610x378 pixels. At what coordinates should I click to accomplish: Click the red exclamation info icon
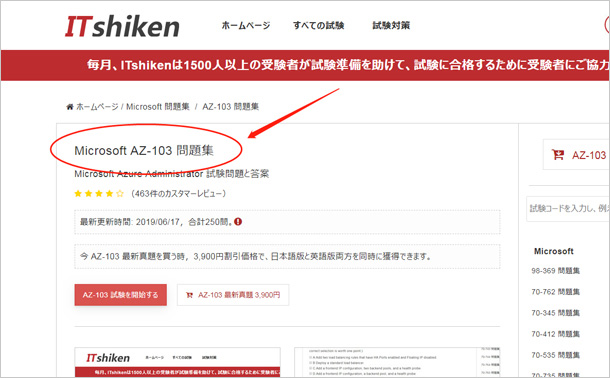coord(238,222)
